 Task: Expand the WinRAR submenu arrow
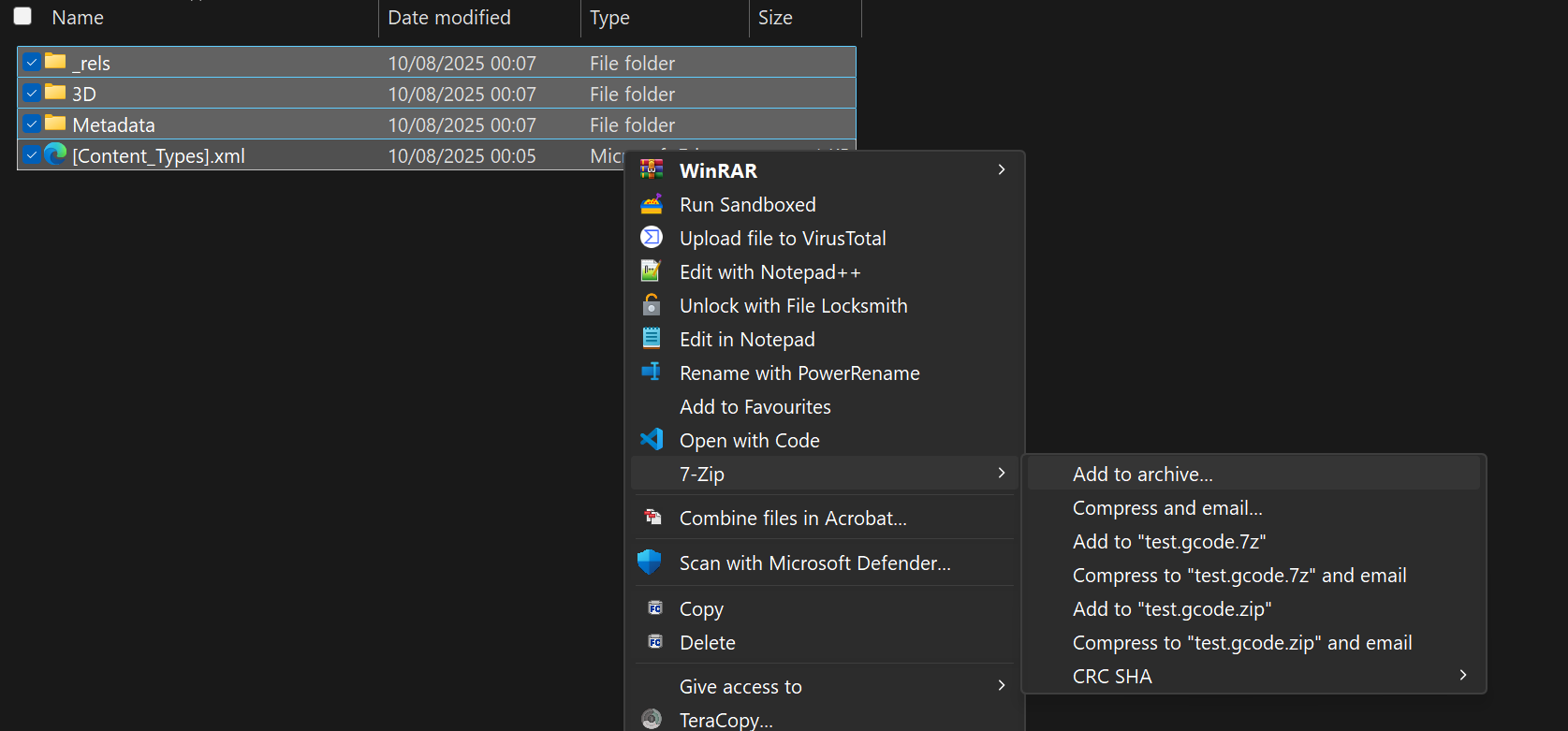click(x=1002, y=169)
